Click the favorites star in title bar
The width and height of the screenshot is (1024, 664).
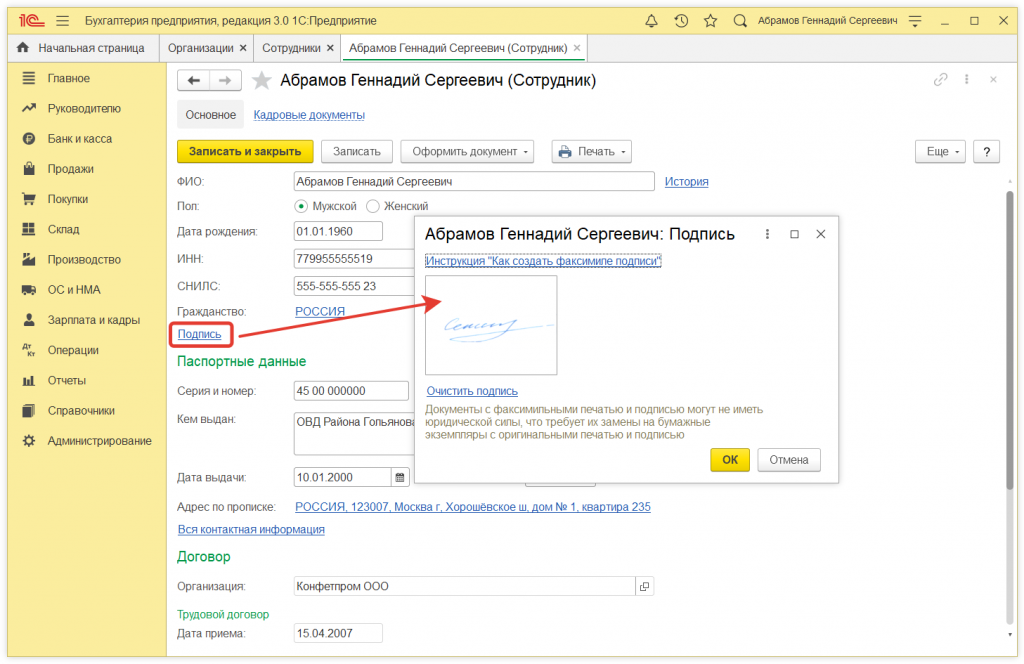(710, 21)
